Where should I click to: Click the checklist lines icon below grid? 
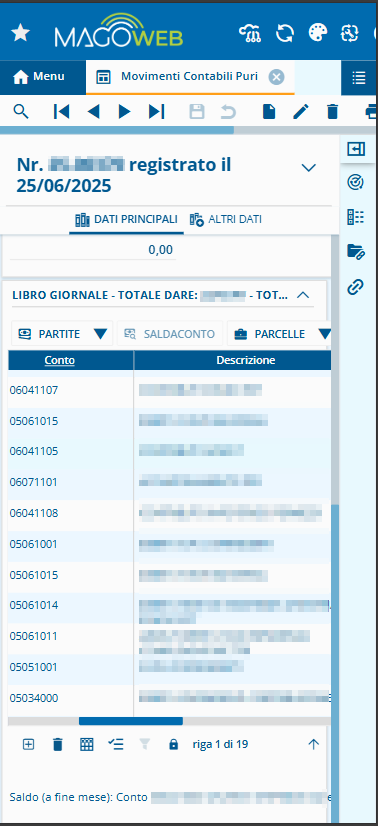pos(116,744)
